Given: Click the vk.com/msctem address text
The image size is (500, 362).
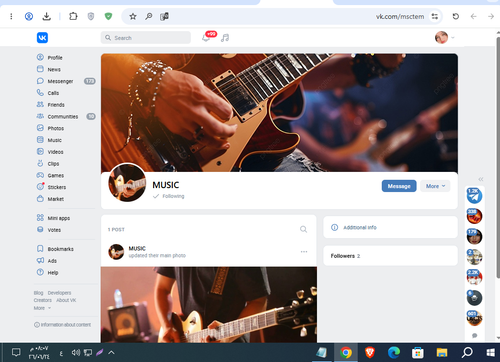Looking at the screenshot, I should (x=400, y=16).
